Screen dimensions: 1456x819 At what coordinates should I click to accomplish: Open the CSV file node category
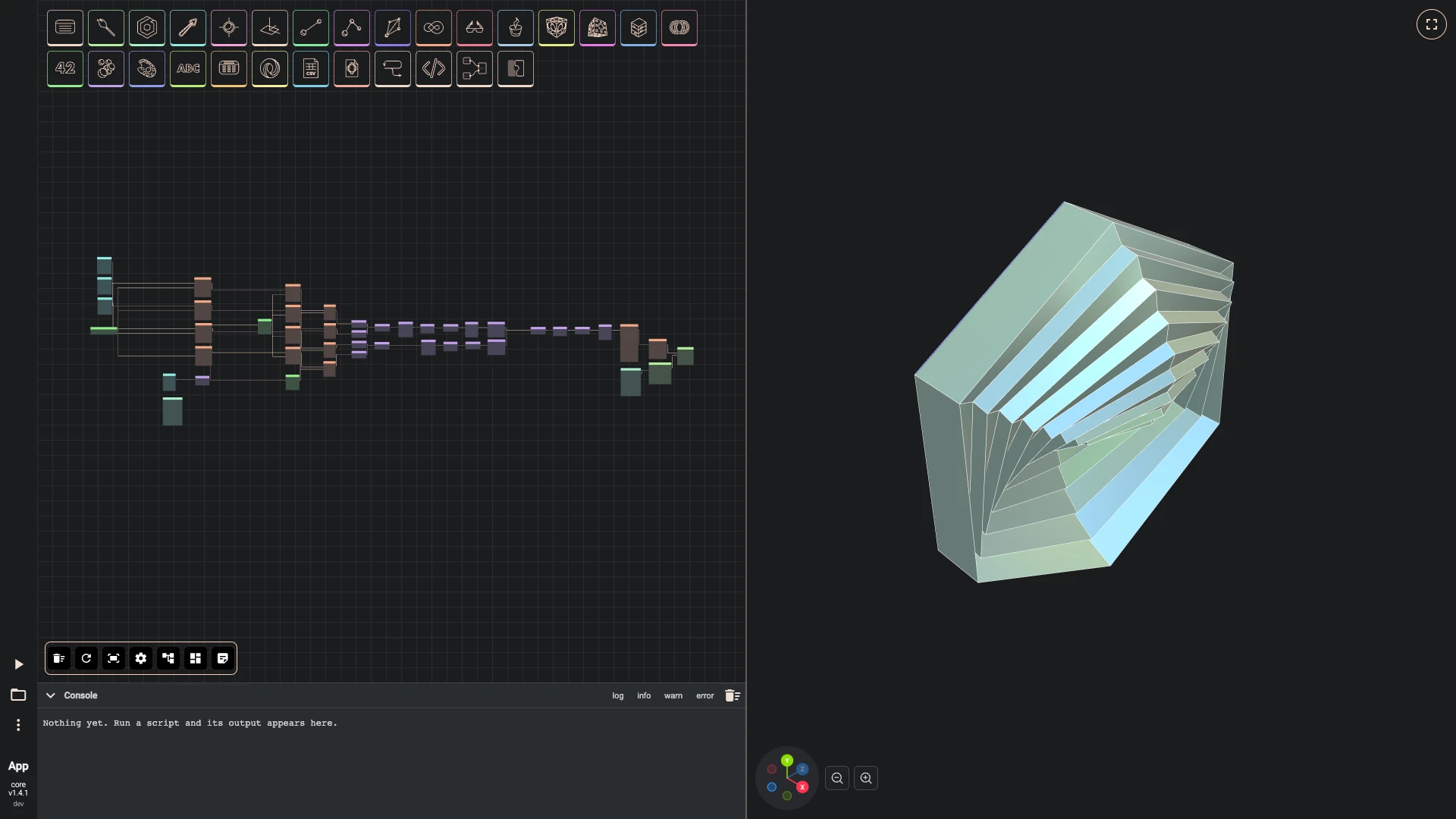coord(311,68)
